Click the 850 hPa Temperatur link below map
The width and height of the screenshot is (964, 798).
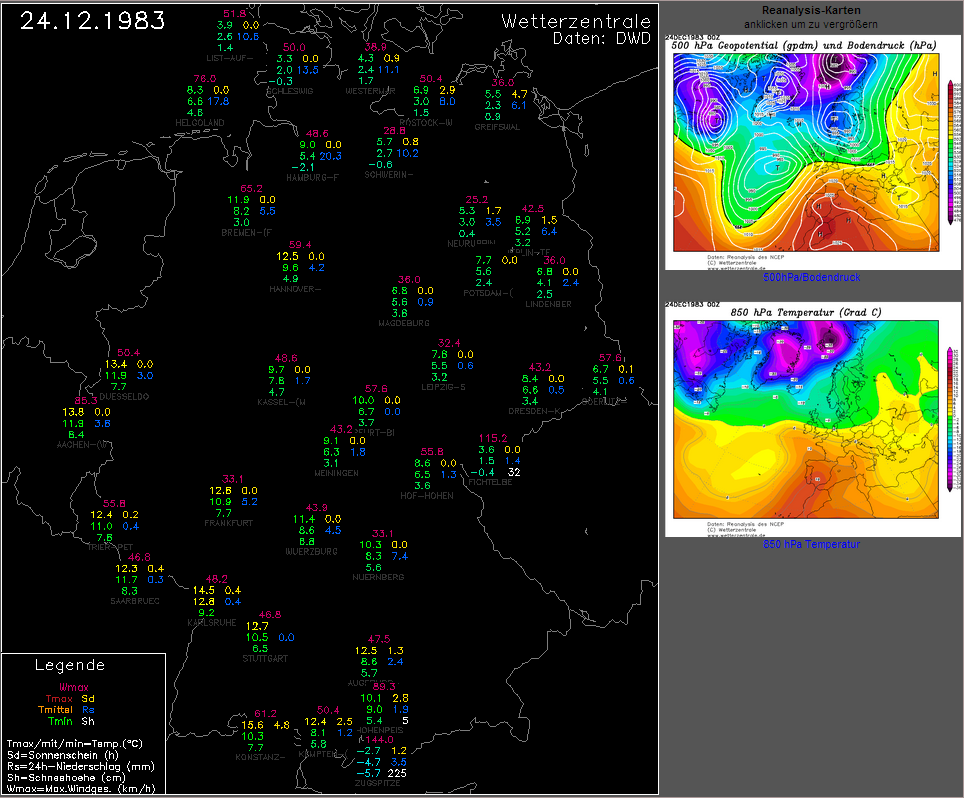[x=811, y=544]
